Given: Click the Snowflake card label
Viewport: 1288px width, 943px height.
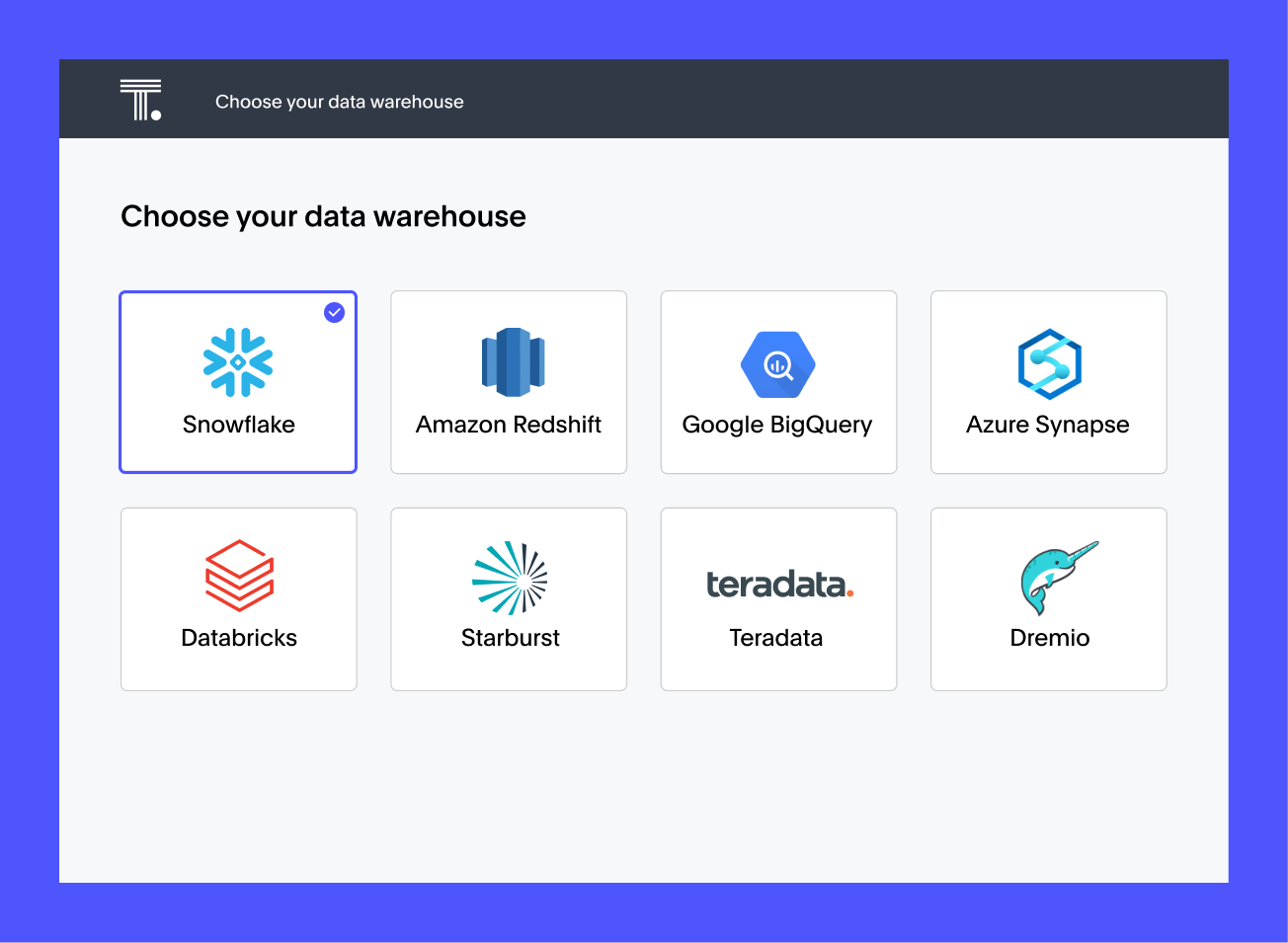Looking at the screenshot, I should click(x=238, y=424).
